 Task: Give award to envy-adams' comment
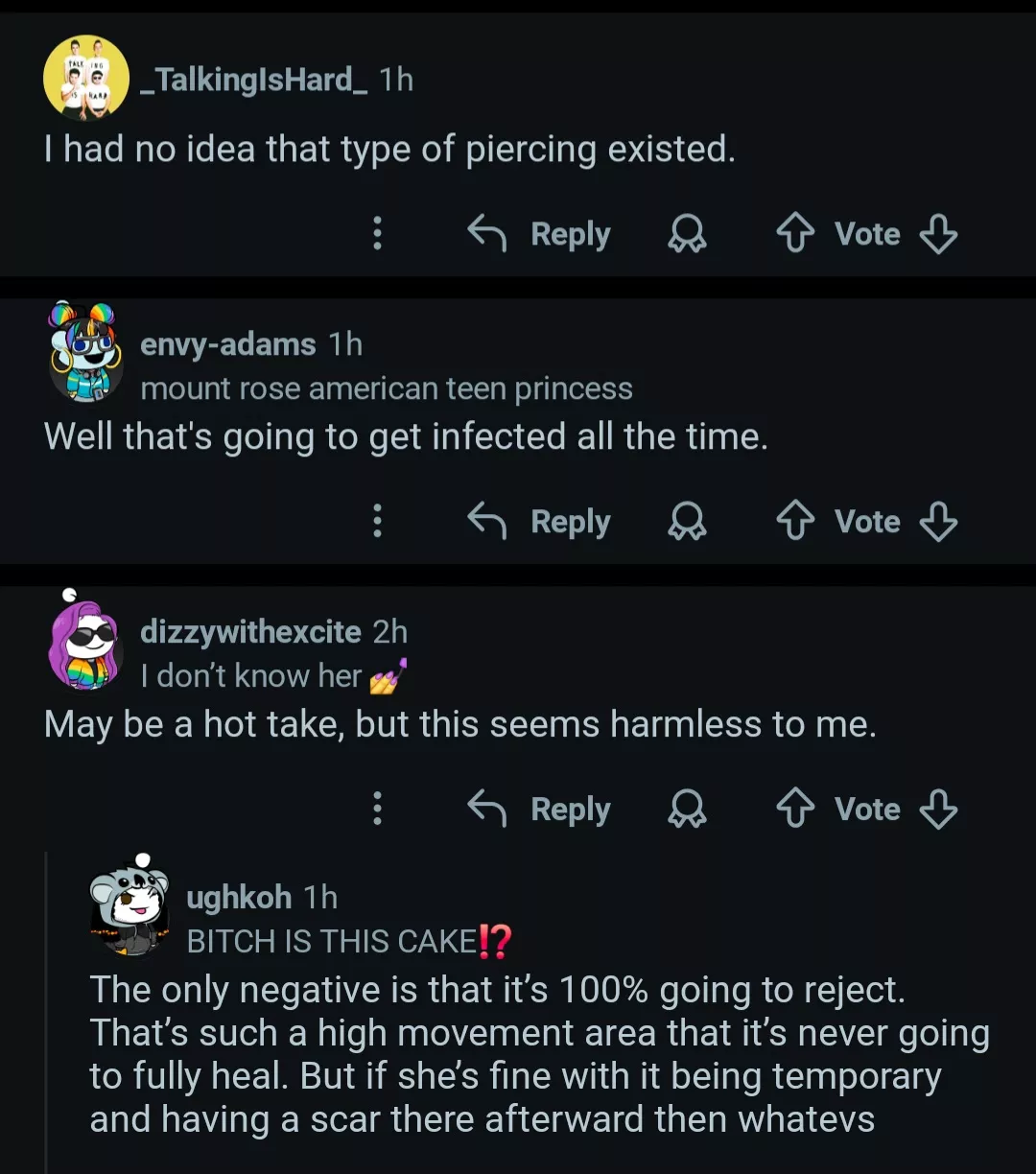coord(687,522)
